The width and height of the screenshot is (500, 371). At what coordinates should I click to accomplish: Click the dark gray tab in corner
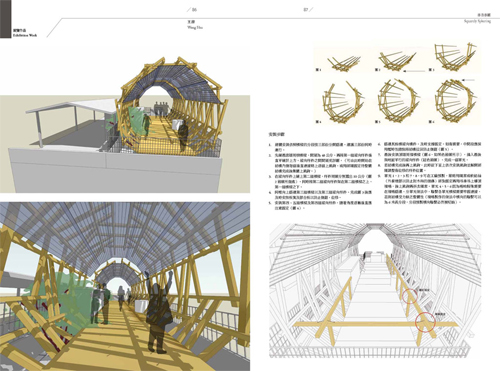(6, 19)
